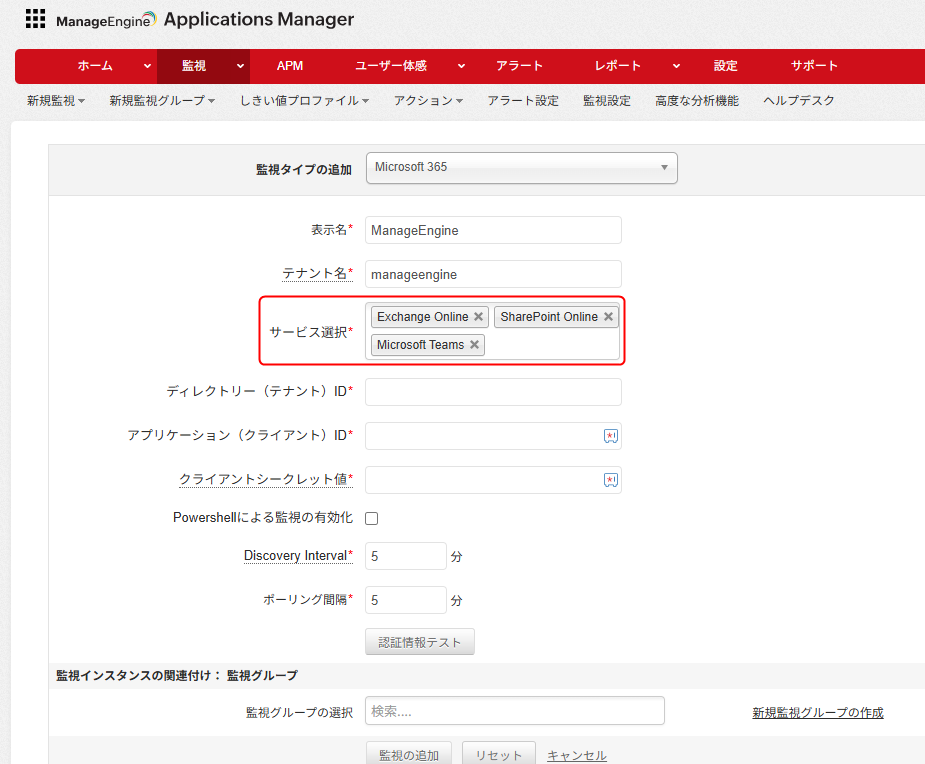
Task: Remove the Exchange Online service tag
Action: (479, 317)
